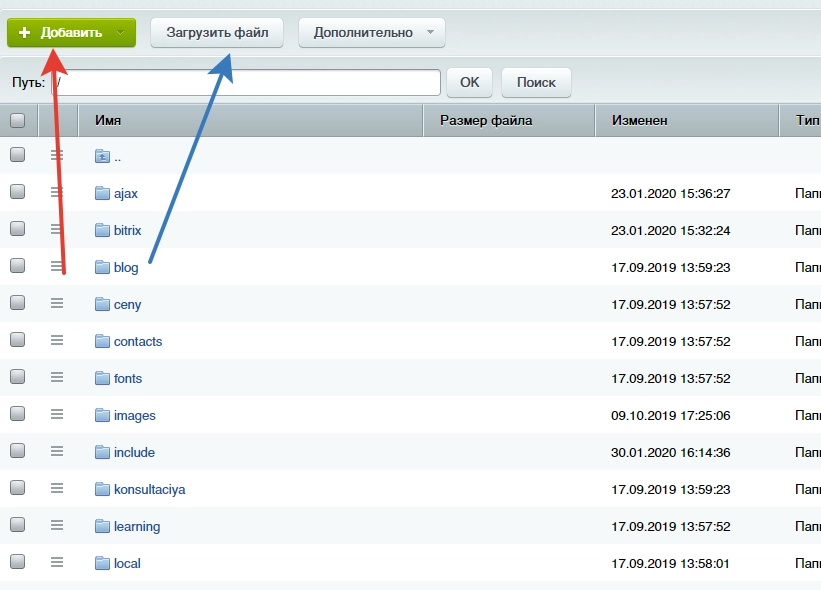821x590 pixels.
Task: Click the Загрузить файл button
Action: (x=217, y=32)
